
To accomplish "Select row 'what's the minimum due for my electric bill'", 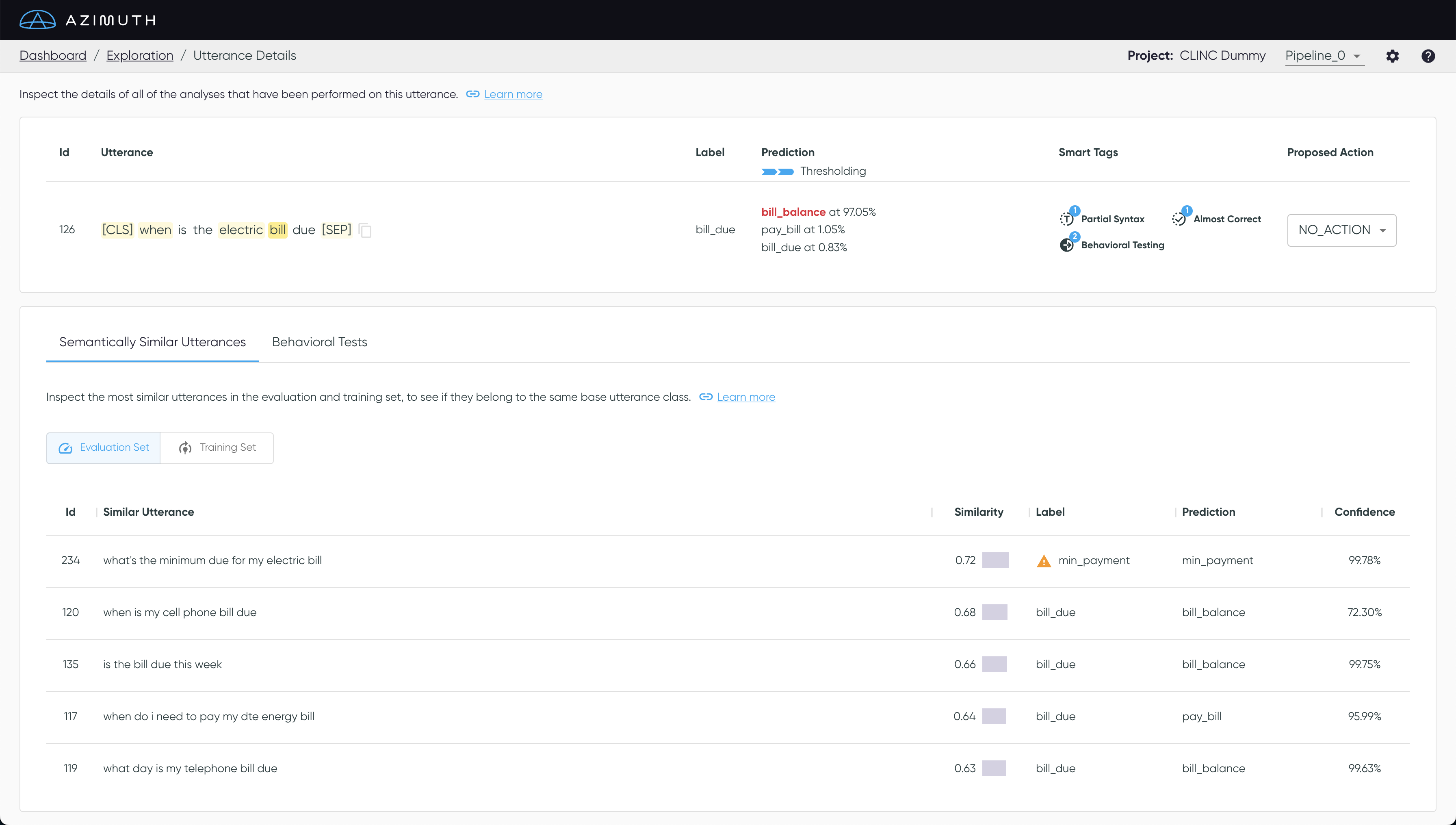I will pyautogui.click(x=728, y=560).
